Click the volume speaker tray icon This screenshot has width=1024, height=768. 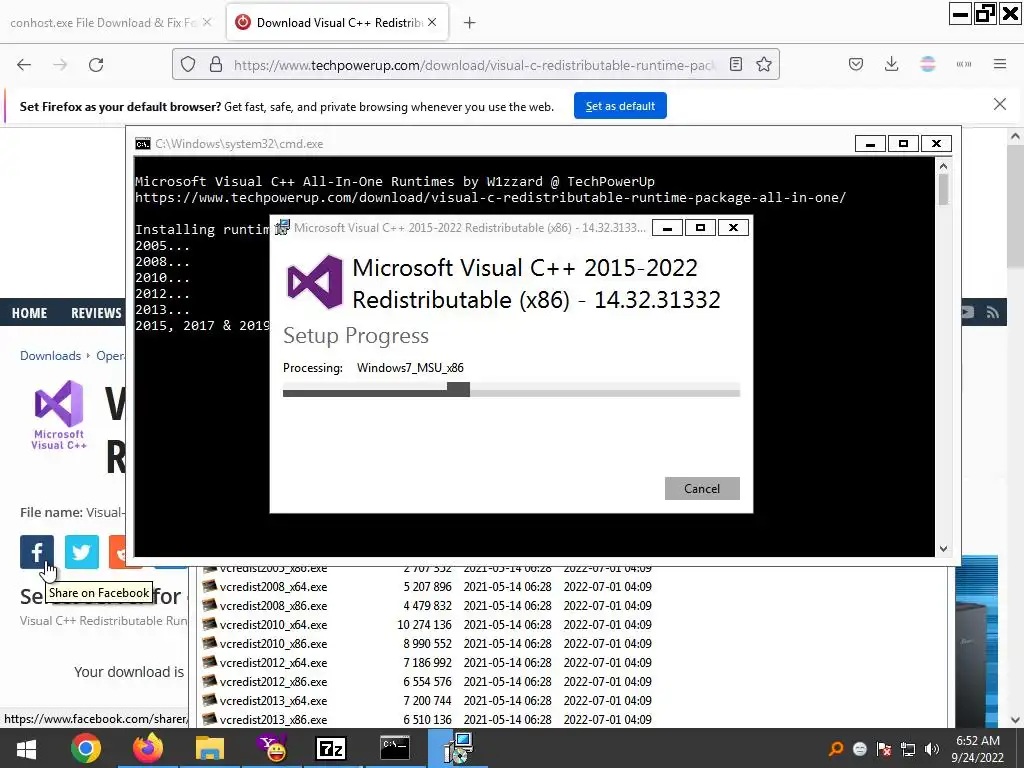[x=932, y=749]
